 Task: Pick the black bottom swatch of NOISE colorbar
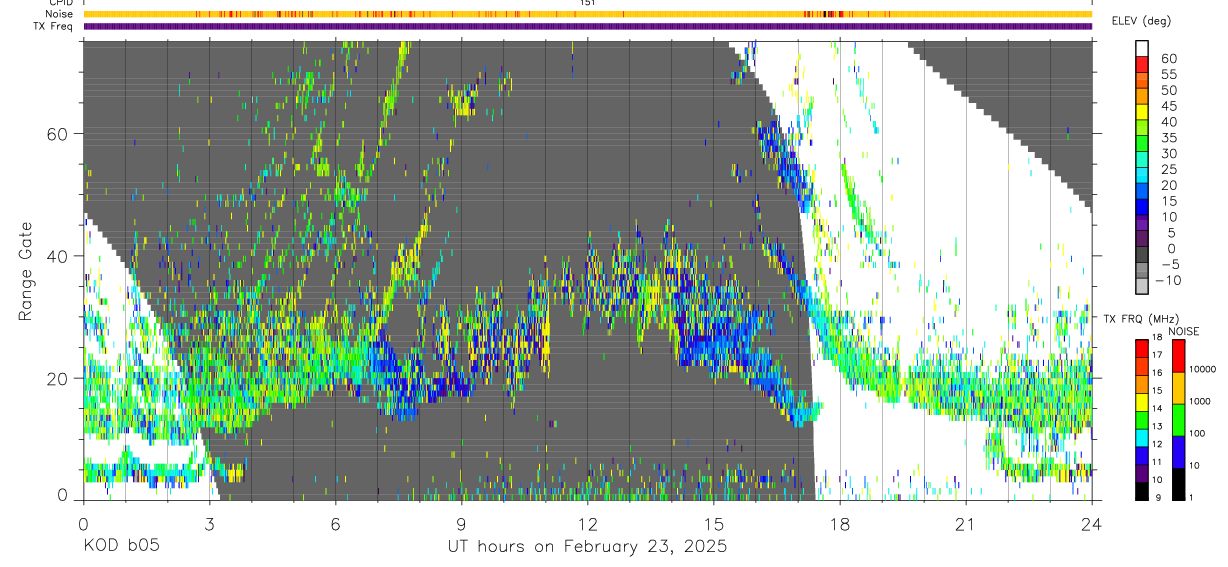pos(1177,484)
